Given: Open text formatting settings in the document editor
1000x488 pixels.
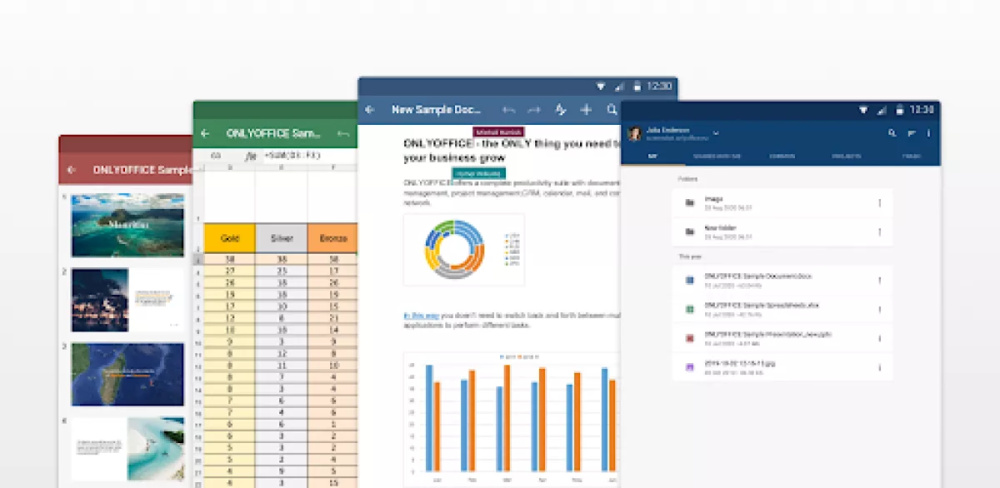Looking at the screenshot, I should pyautogui.click(x=561, y=110).
